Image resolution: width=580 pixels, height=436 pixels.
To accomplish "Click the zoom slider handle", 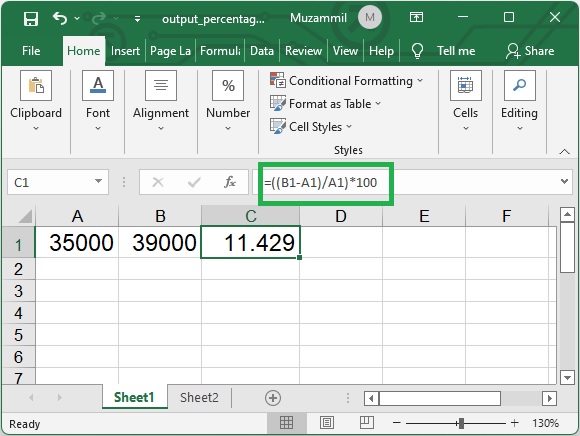I will [x=461, y=423].
